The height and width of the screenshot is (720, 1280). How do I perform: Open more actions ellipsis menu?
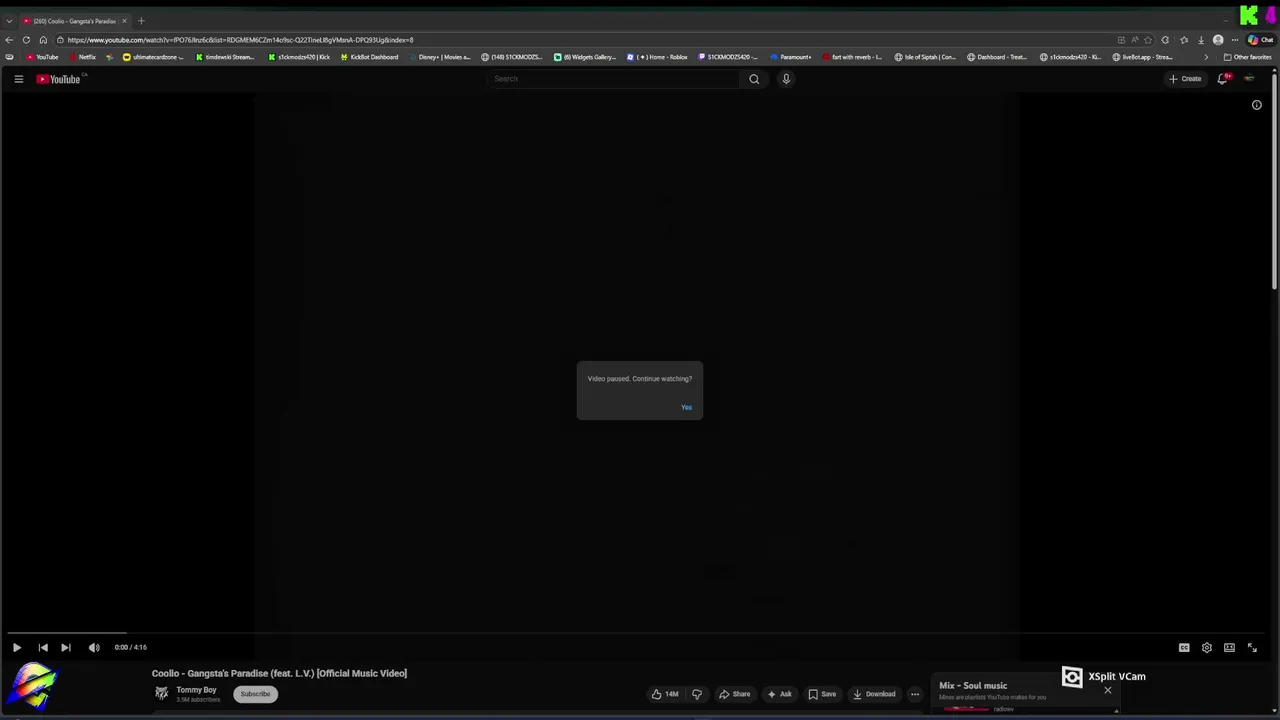pos(915,694)
